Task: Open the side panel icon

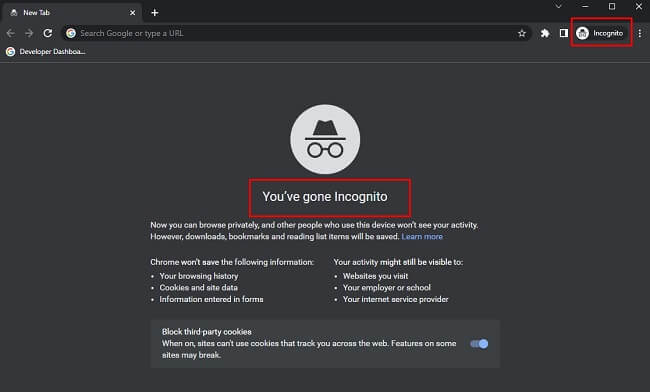Action: pos(563,33)
